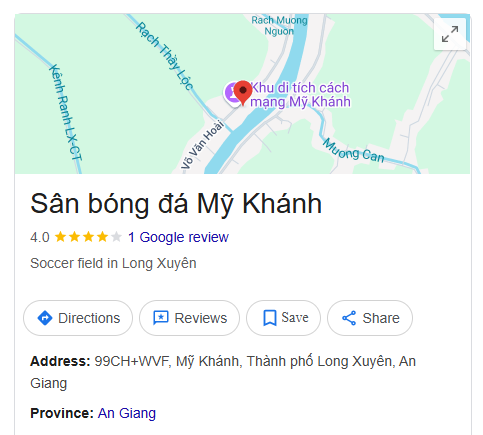Click the Rạch Thầy Lộc canal label
Viewport: 483px width, 435px height.
pos(164,56)
